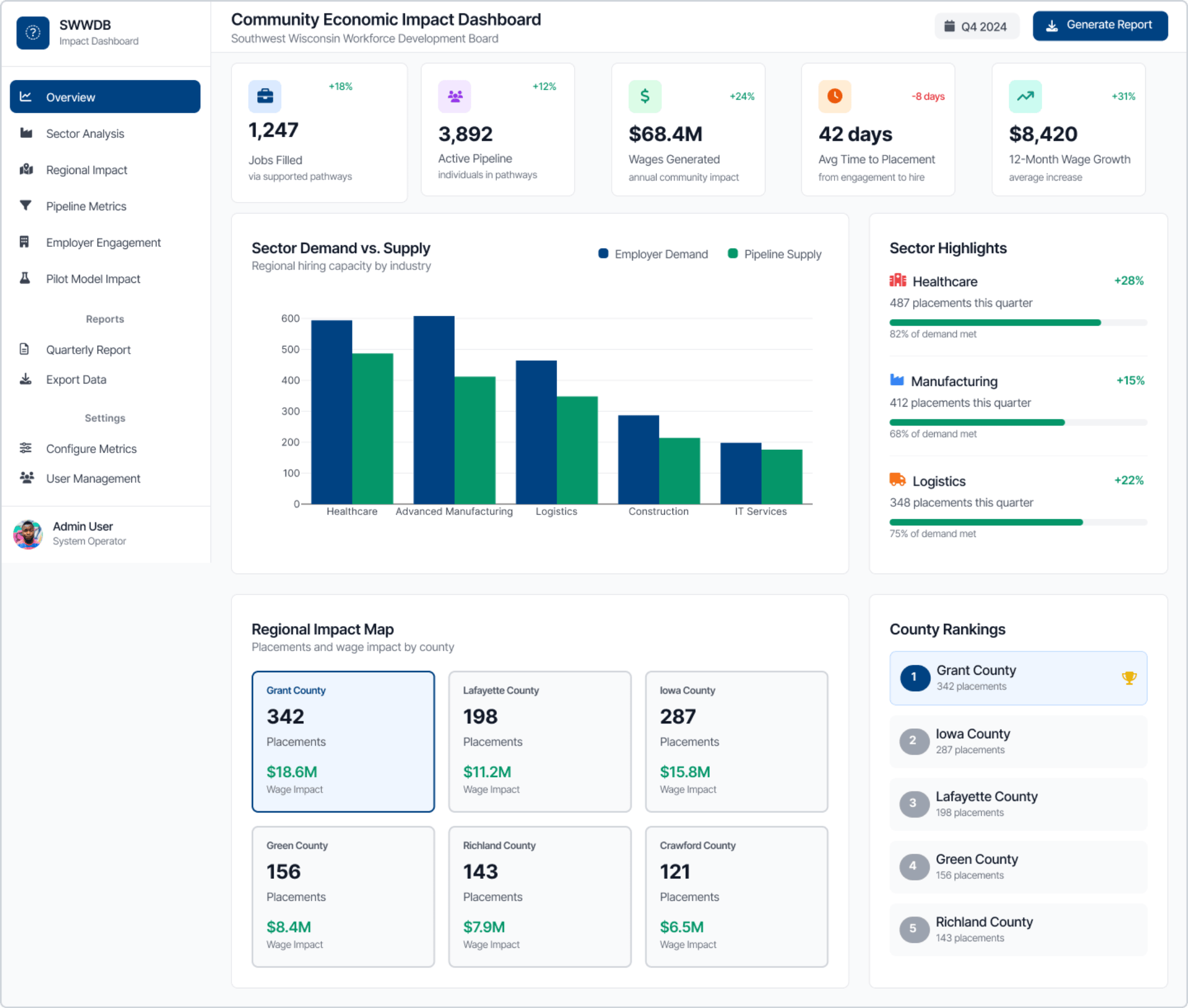Viewport: 1188px width, 1008px height.
Task: Click the Generate Report button
Action: click(x=1100, y=25)
